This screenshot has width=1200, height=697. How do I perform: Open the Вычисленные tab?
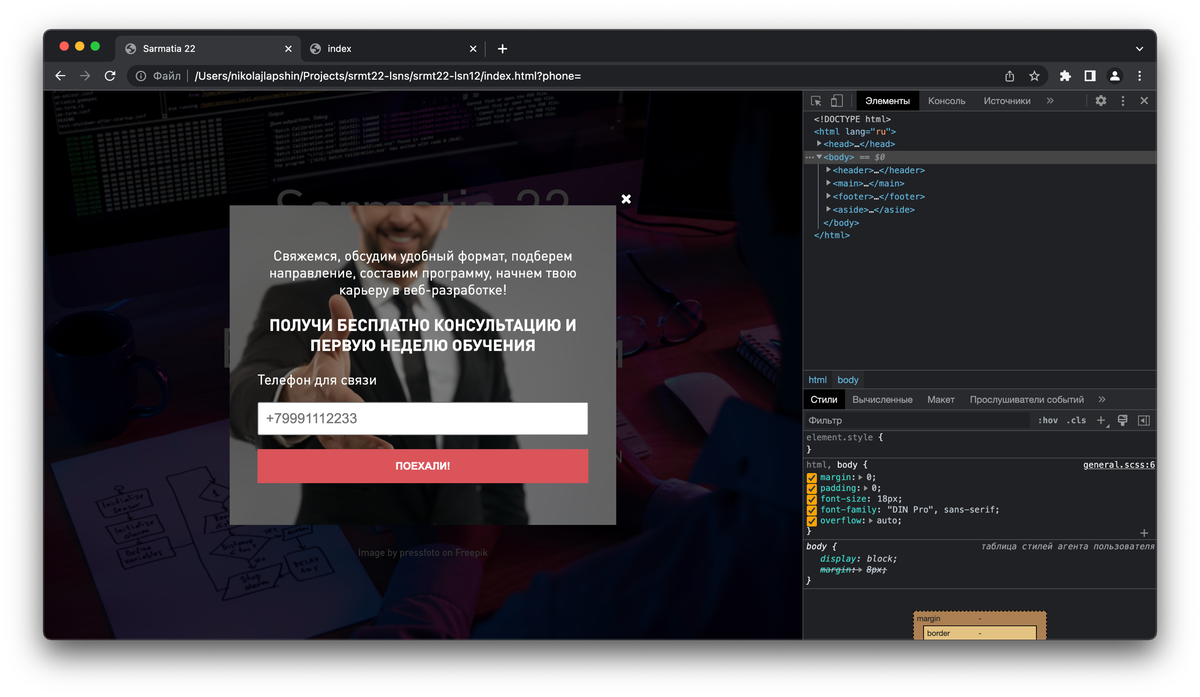point(882,400)
